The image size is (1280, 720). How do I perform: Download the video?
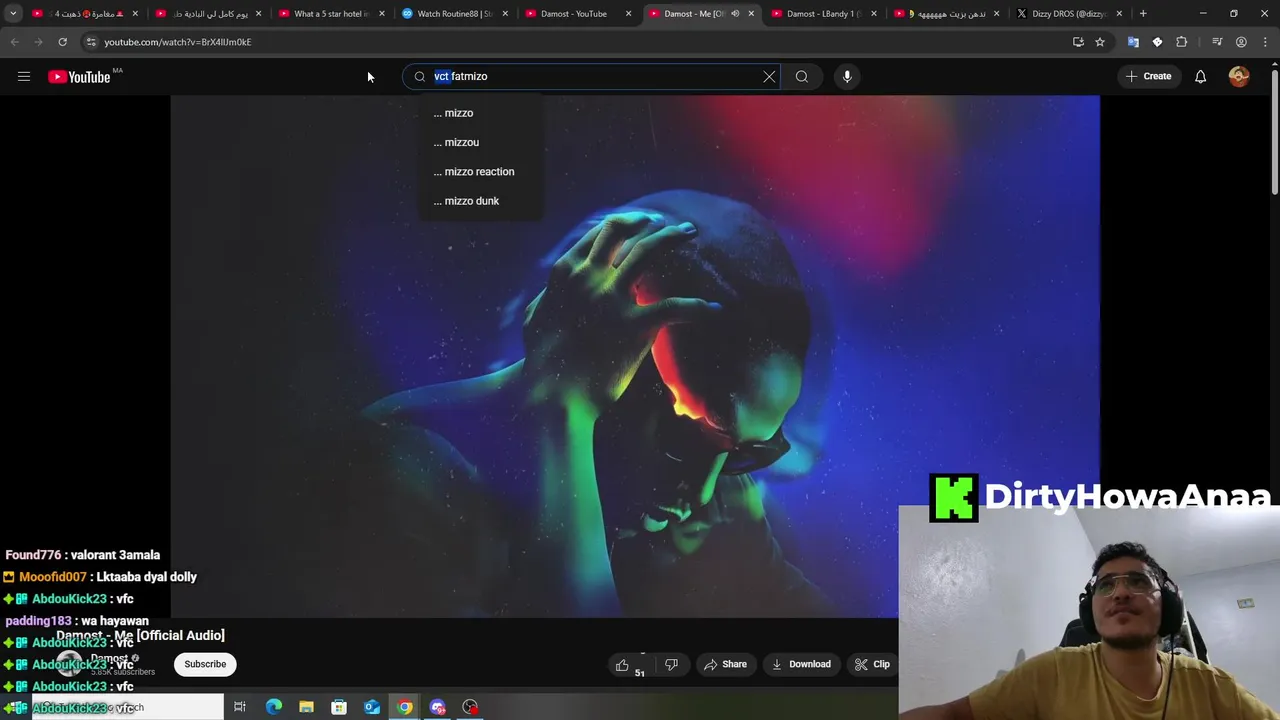pyautogui.click(x=801, y=664)
